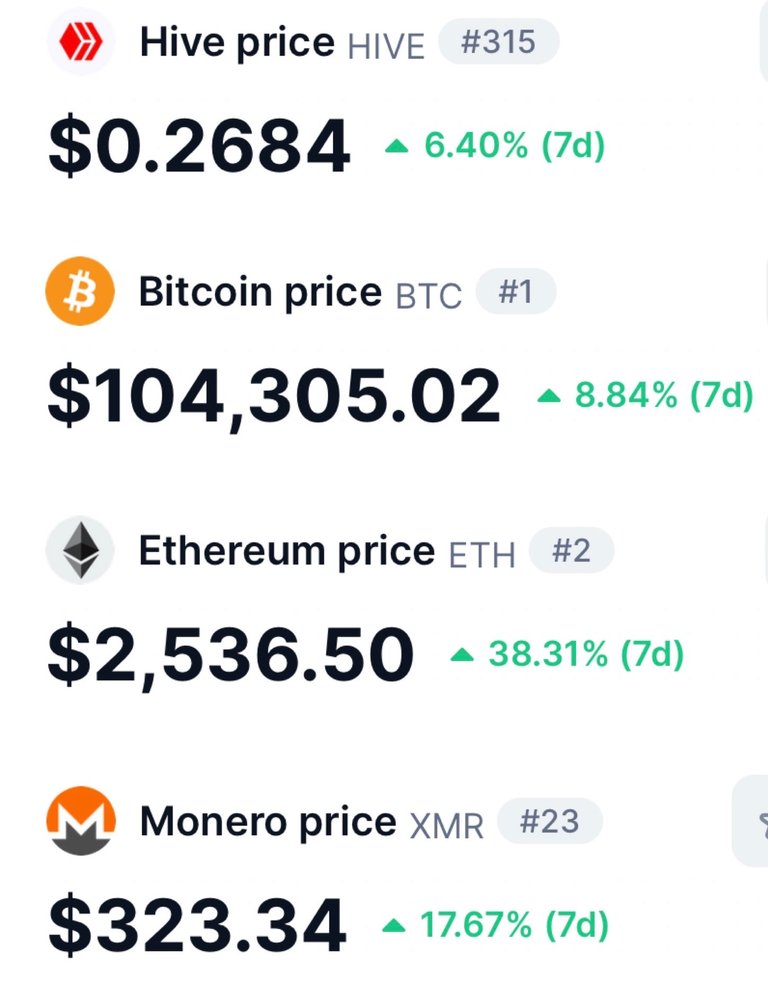Select the Ethereum 38.31% (7d) change
Screen dimensions: 768x983
click(586, 654)
